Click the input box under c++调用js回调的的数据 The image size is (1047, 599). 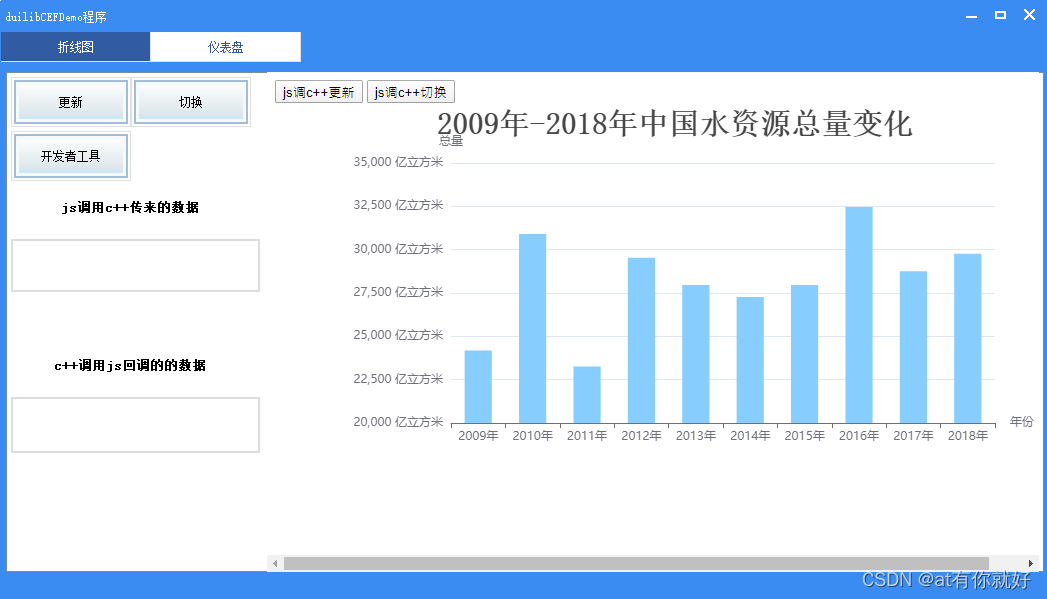135,425
